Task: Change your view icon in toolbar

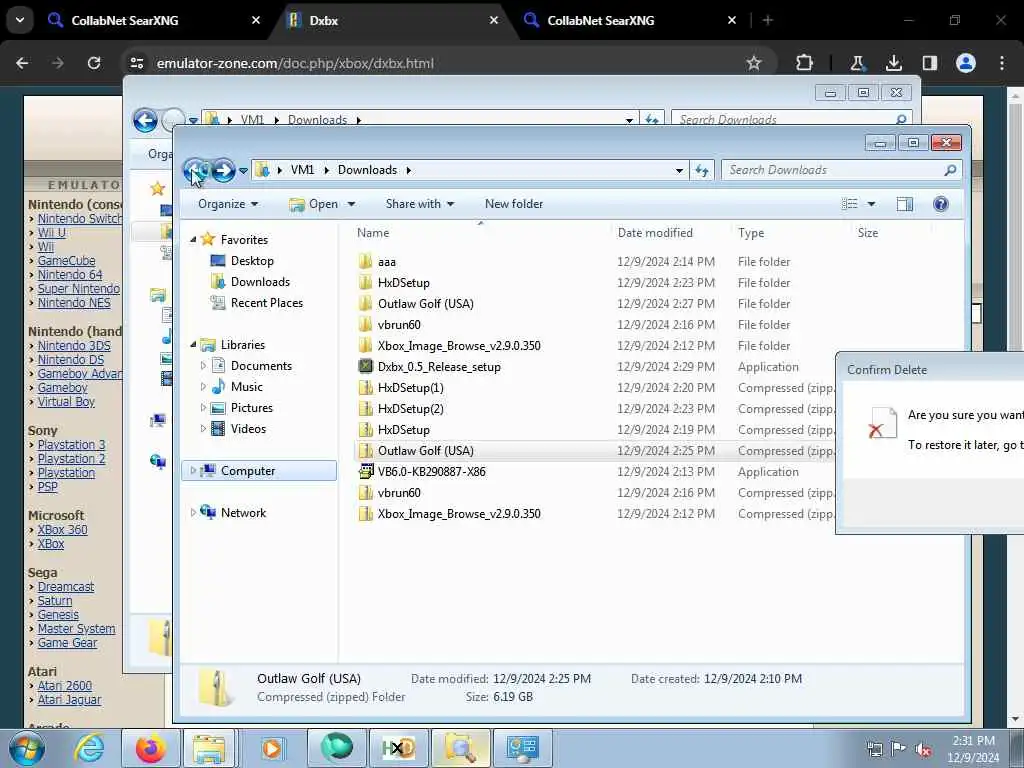Action: (850, 204)
